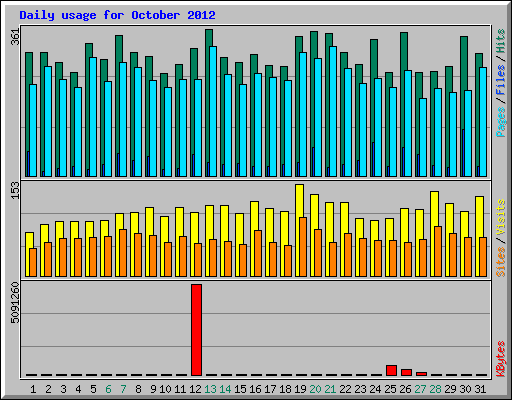
Task: Click the tall red KBytes bar for day 12
Action: pyautogui.click(x=196, y=330)
